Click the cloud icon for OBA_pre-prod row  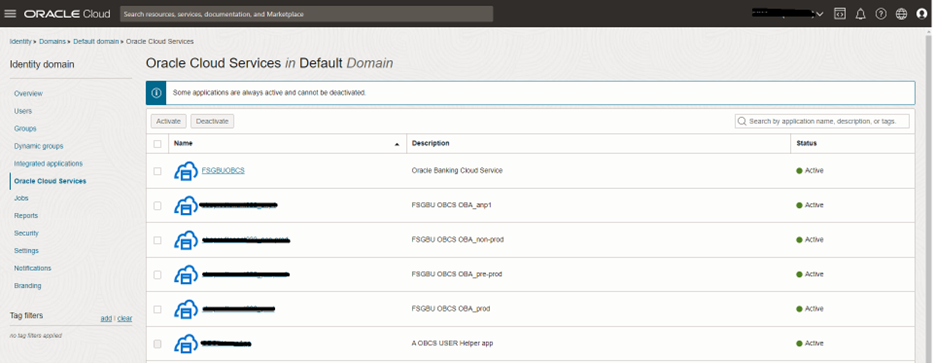coord(185,275)
